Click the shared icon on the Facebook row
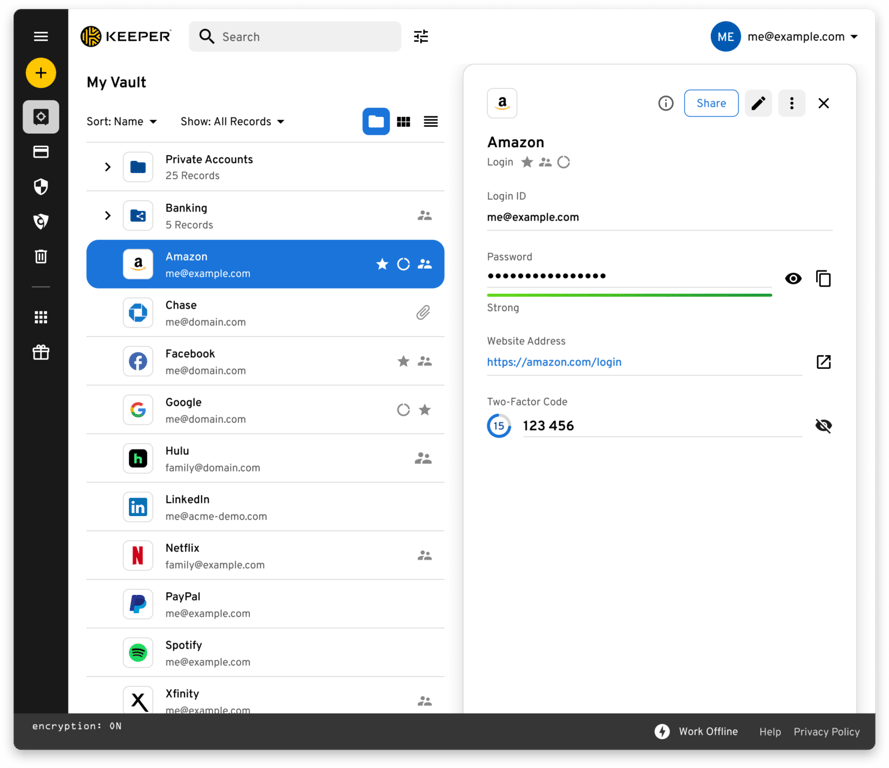 click(425, 361)
